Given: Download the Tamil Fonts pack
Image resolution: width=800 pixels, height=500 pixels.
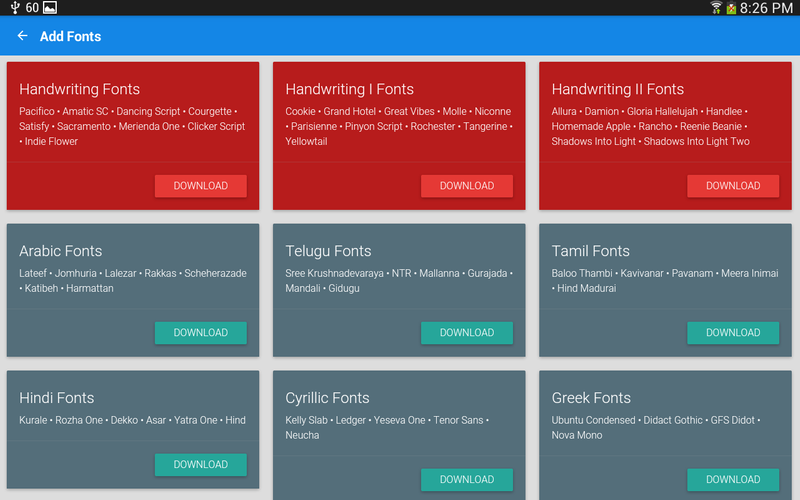Looking at the screenshot, I should [733, 333].
